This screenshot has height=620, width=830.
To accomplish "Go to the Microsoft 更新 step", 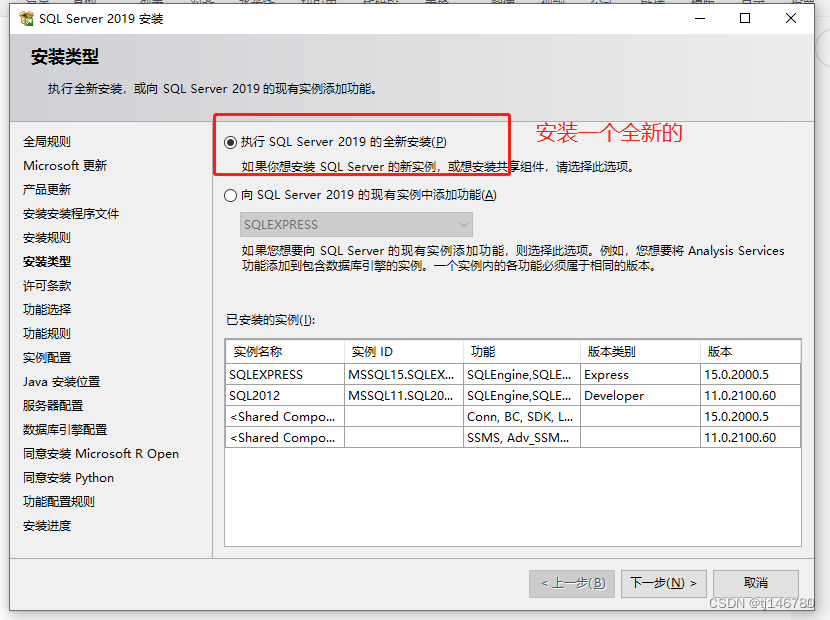I will (x=65, y=166).
